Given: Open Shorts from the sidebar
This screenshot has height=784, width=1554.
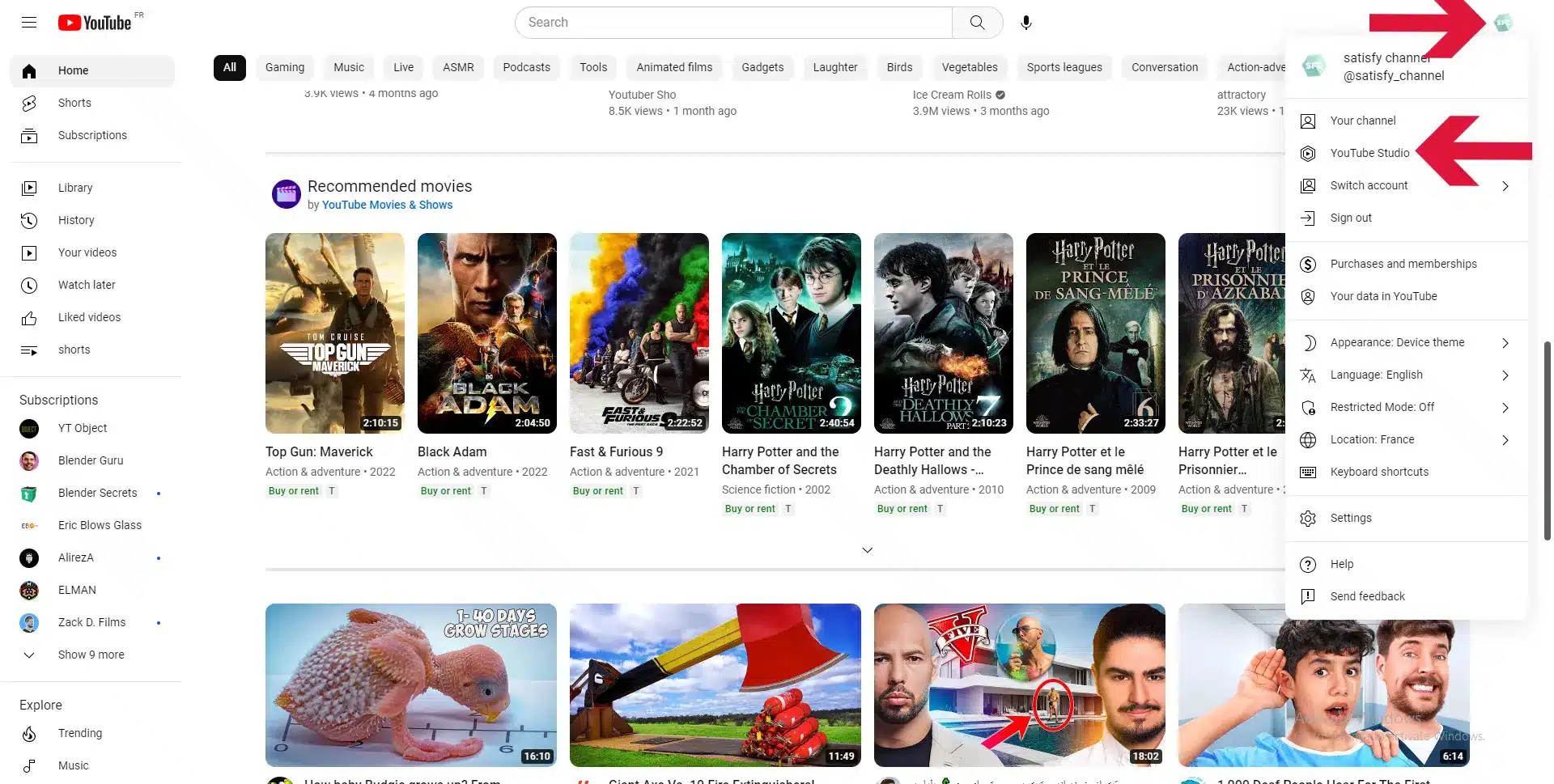Looking at the screenshot, I should [74, 103].
